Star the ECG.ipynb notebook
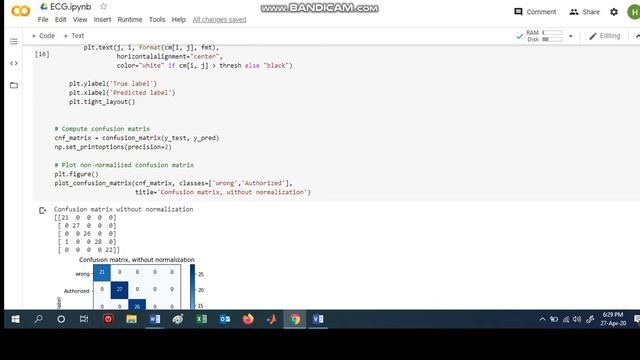This screenshot has width=640, height=360. (x=103, y=7)
